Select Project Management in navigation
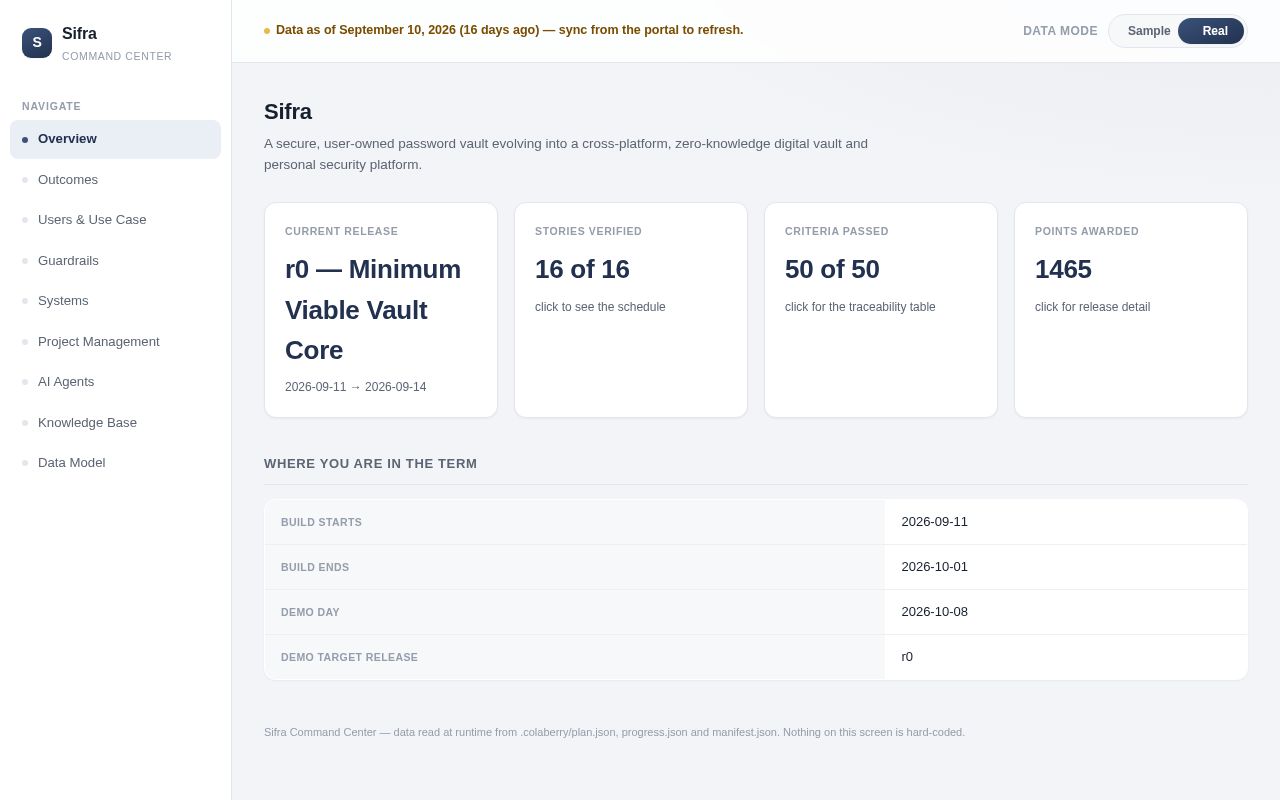This screenshot has width=1280, height=800. point(115,342)
